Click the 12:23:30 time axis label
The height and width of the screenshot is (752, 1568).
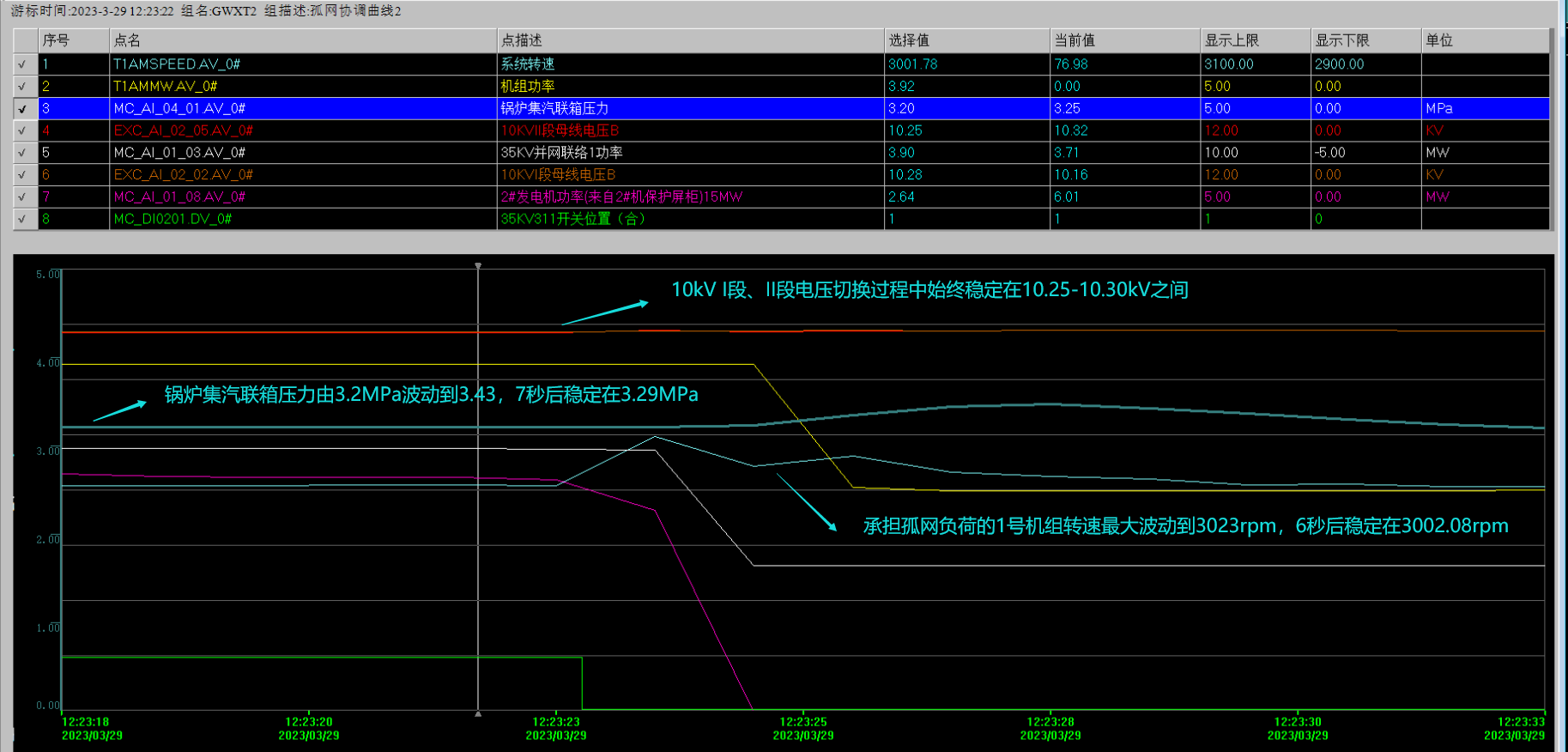(1298, 722)
